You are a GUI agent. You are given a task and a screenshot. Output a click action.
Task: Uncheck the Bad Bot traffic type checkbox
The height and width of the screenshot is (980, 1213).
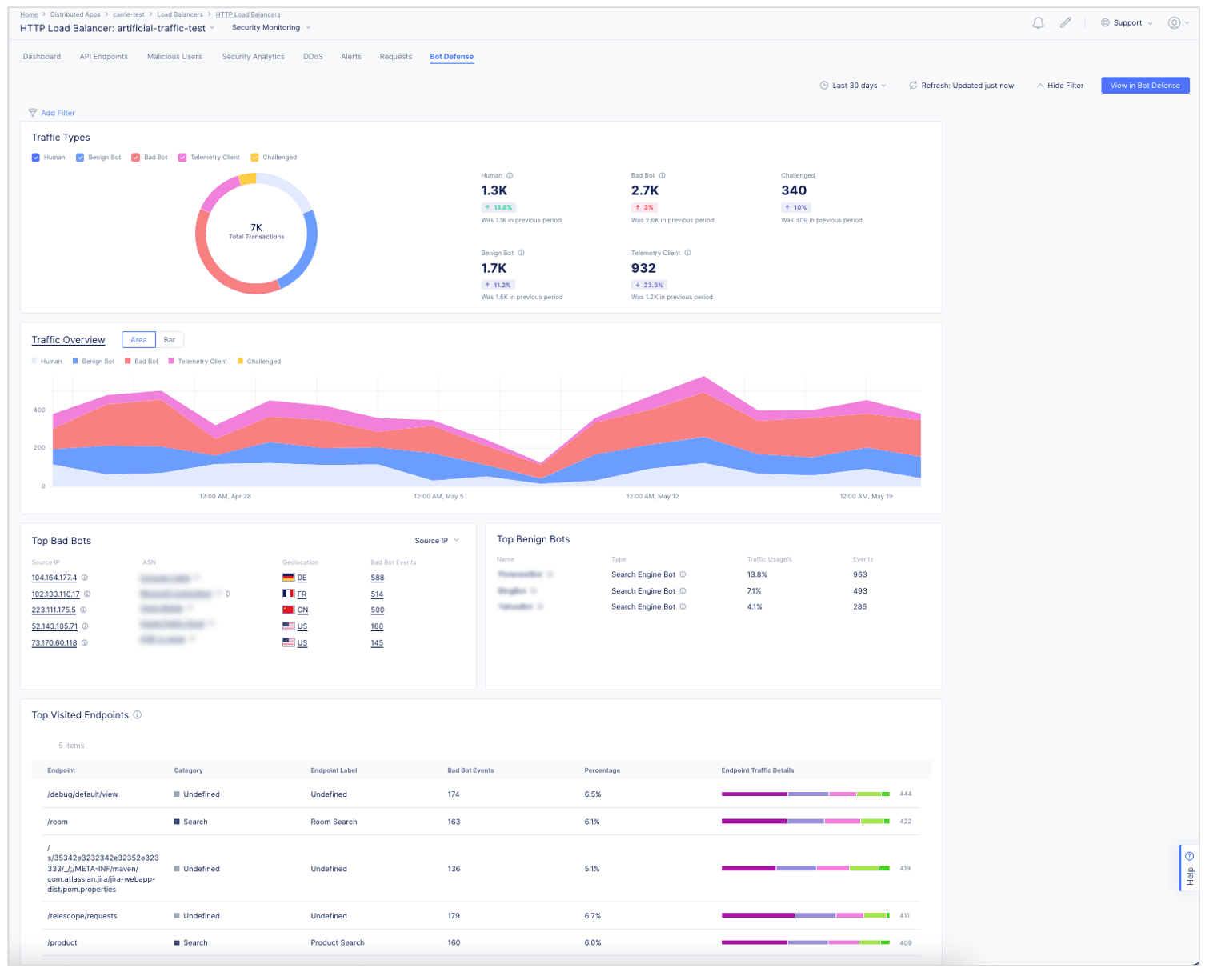tap(136, 158)
